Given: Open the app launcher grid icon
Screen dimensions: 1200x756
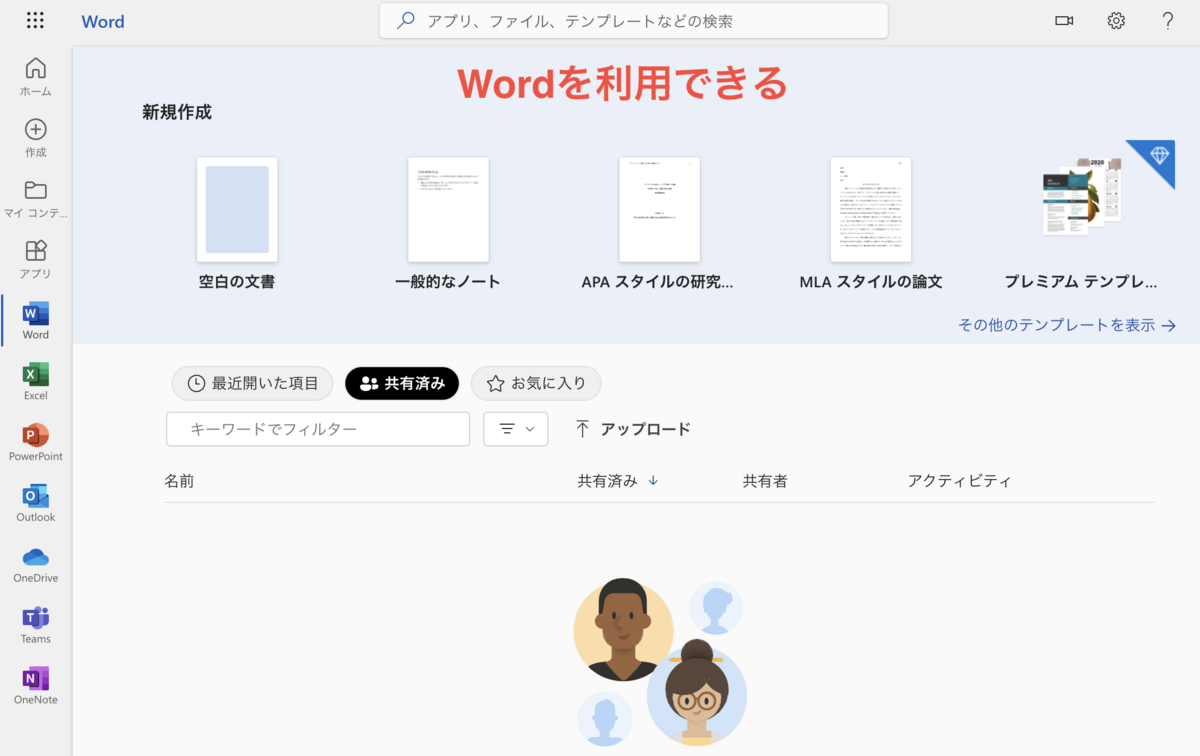Looking at the screenshot, I should (35, 20).
